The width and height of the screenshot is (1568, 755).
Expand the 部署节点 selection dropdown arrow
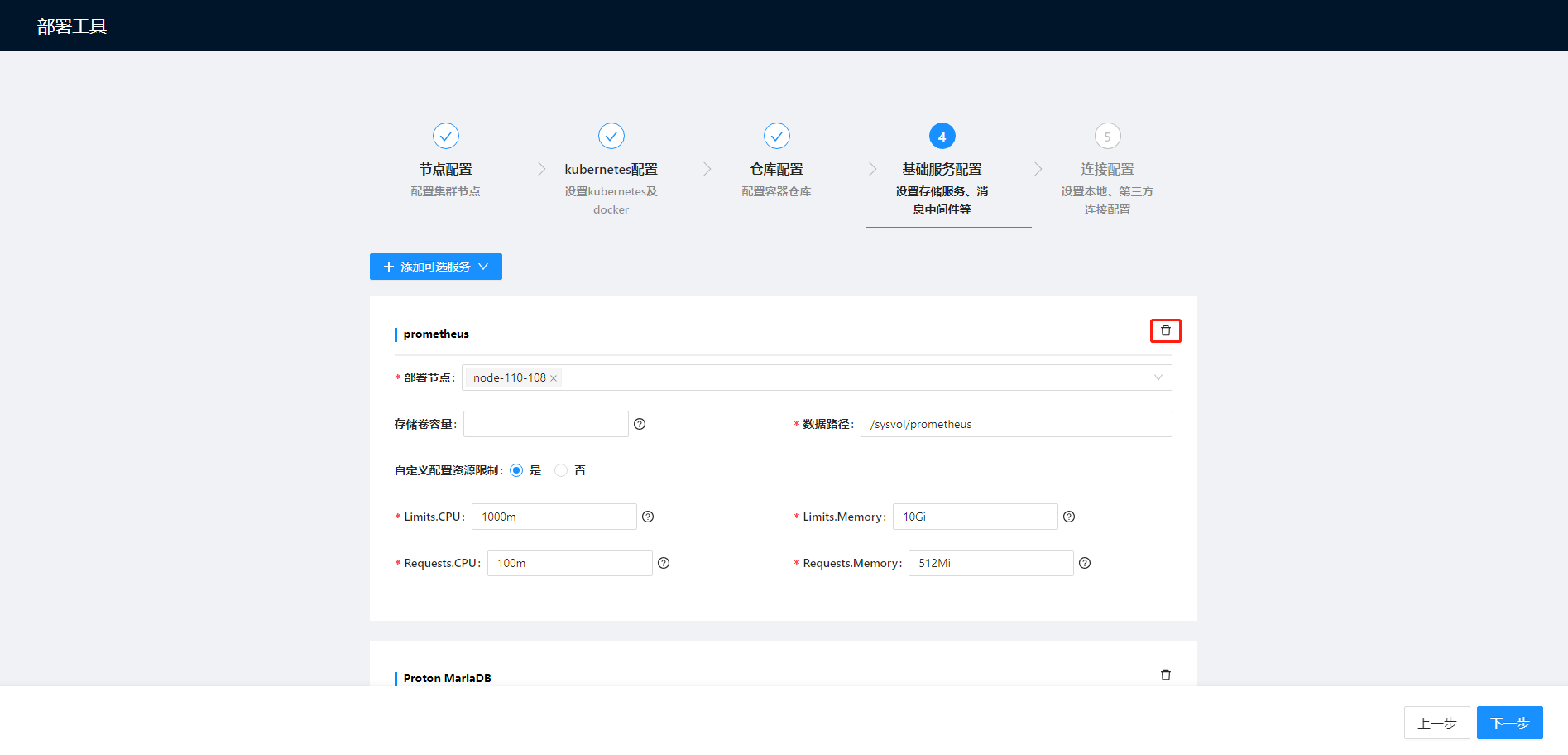(x=1158, y=377)
